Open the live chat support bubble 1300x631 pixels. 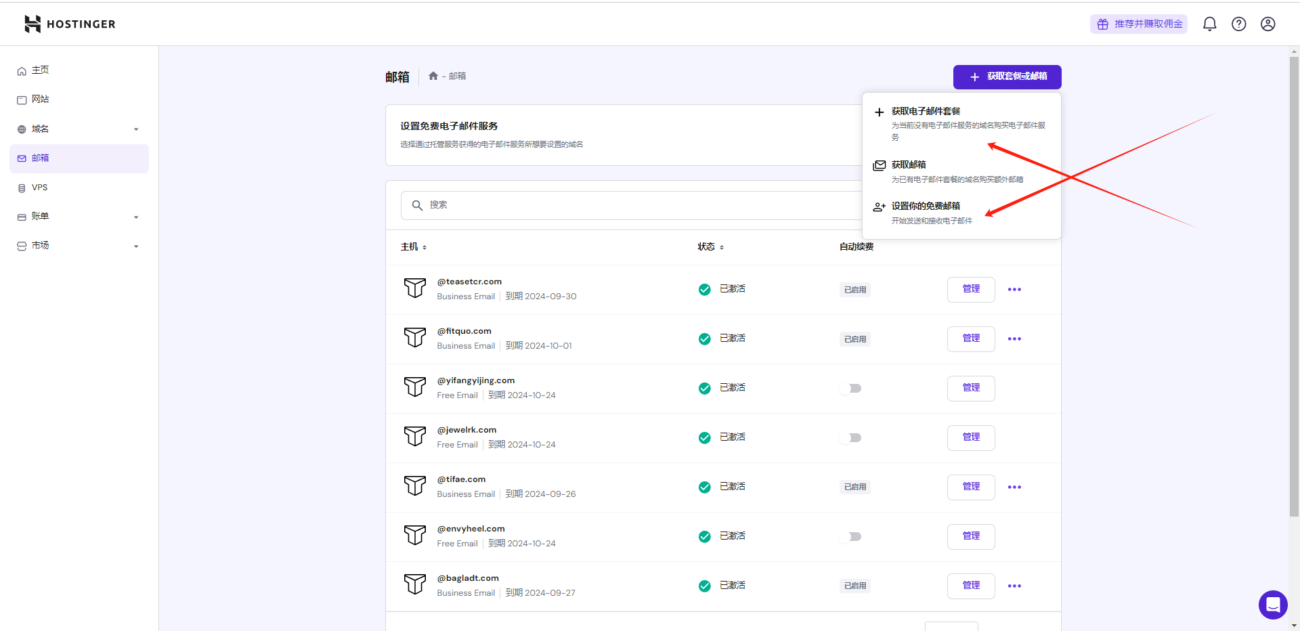tap(1272, 604)
